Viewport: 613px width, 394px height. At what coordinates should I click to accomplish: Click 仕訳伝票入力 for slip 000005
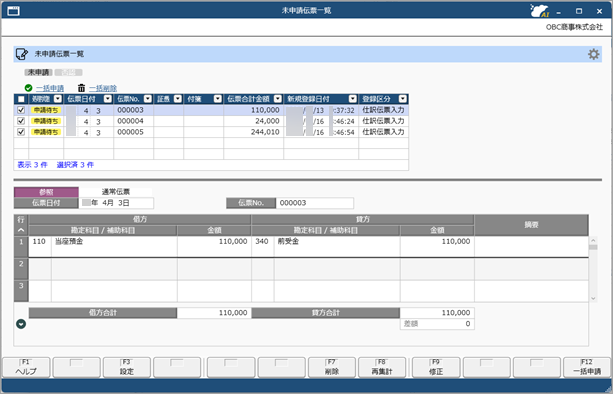383,132
